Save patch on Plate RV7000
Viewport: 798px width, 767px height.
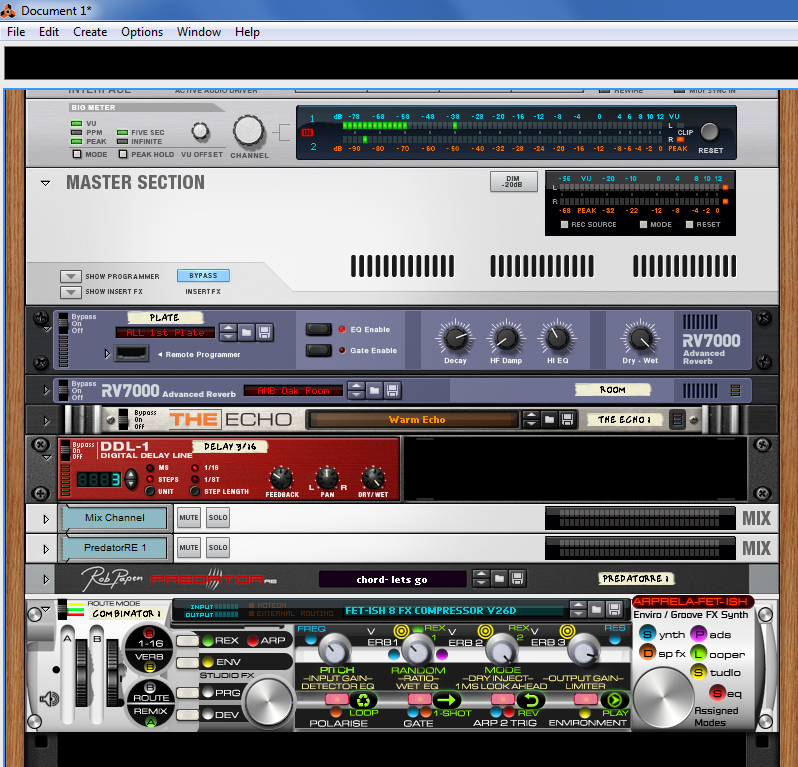pyautogui.click(x=264, y=333)
